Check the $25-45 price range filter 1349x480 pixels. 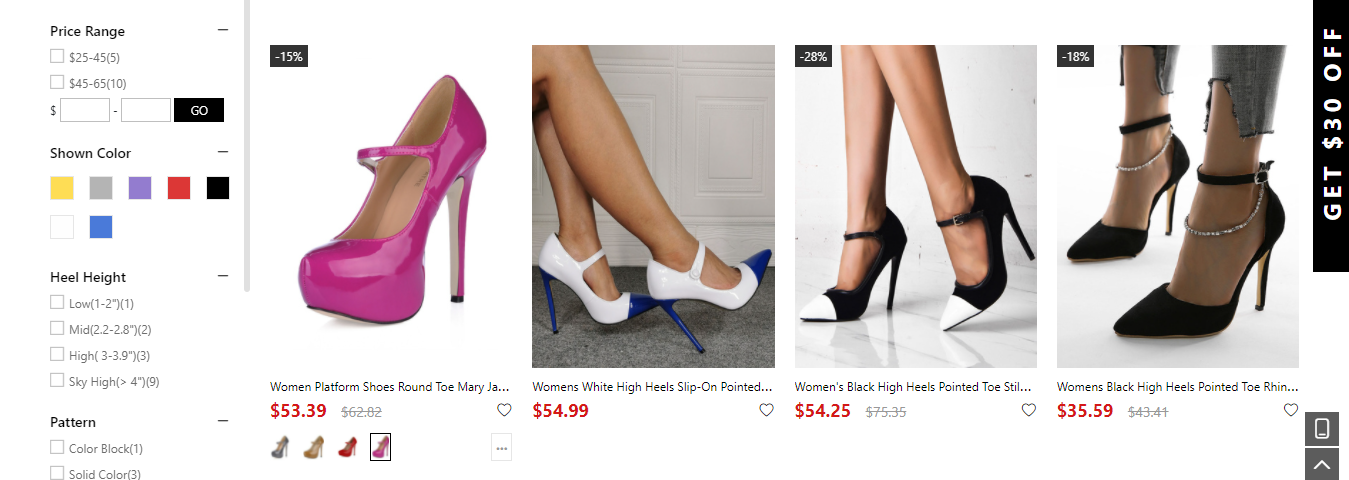tap(57, 57)
